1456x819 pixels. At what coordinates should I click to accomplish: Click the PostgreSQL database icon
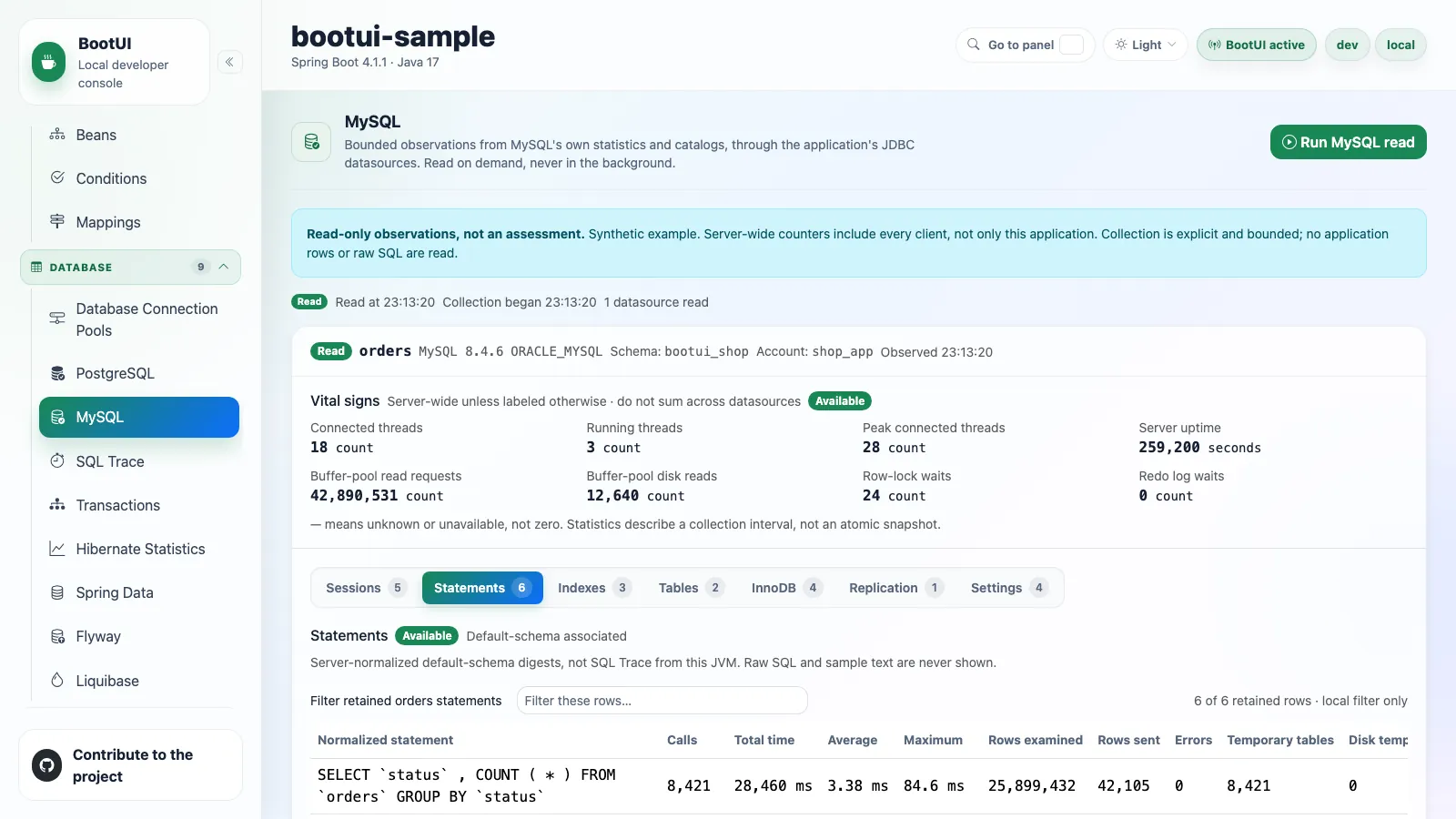57,373
